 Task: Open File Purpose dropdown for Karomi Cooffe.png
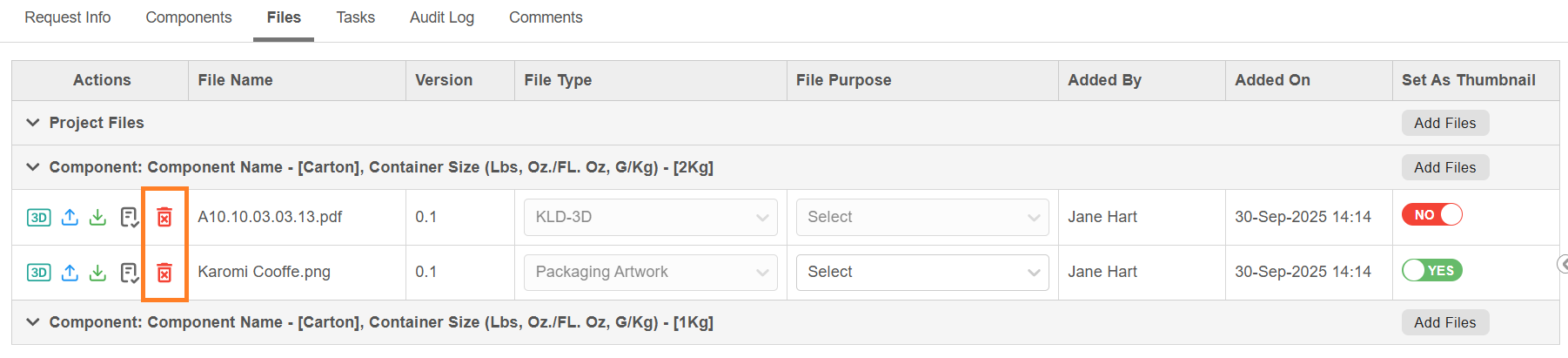point(922,273)
